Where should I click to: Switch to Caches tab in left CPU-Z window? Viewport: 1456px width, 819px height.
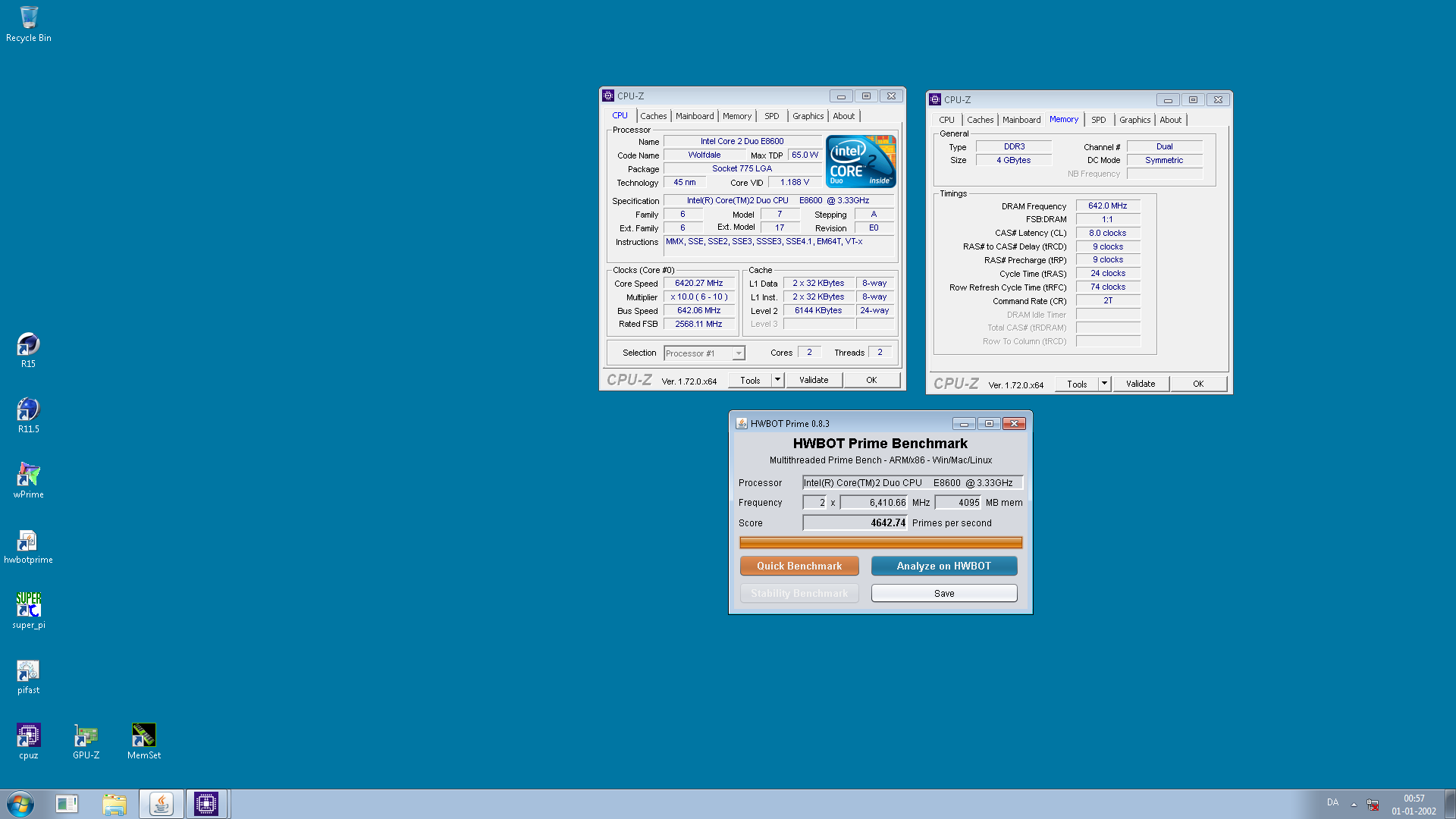(653, 116)
